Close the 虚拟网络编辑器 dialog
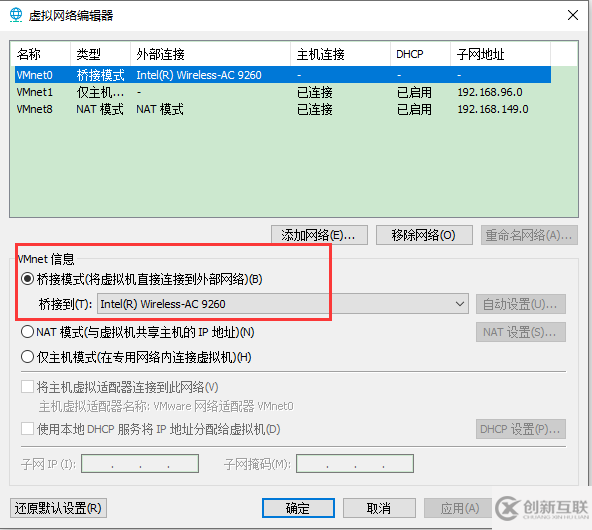Screen dimensions: 592x530 (x=573, y=15)
